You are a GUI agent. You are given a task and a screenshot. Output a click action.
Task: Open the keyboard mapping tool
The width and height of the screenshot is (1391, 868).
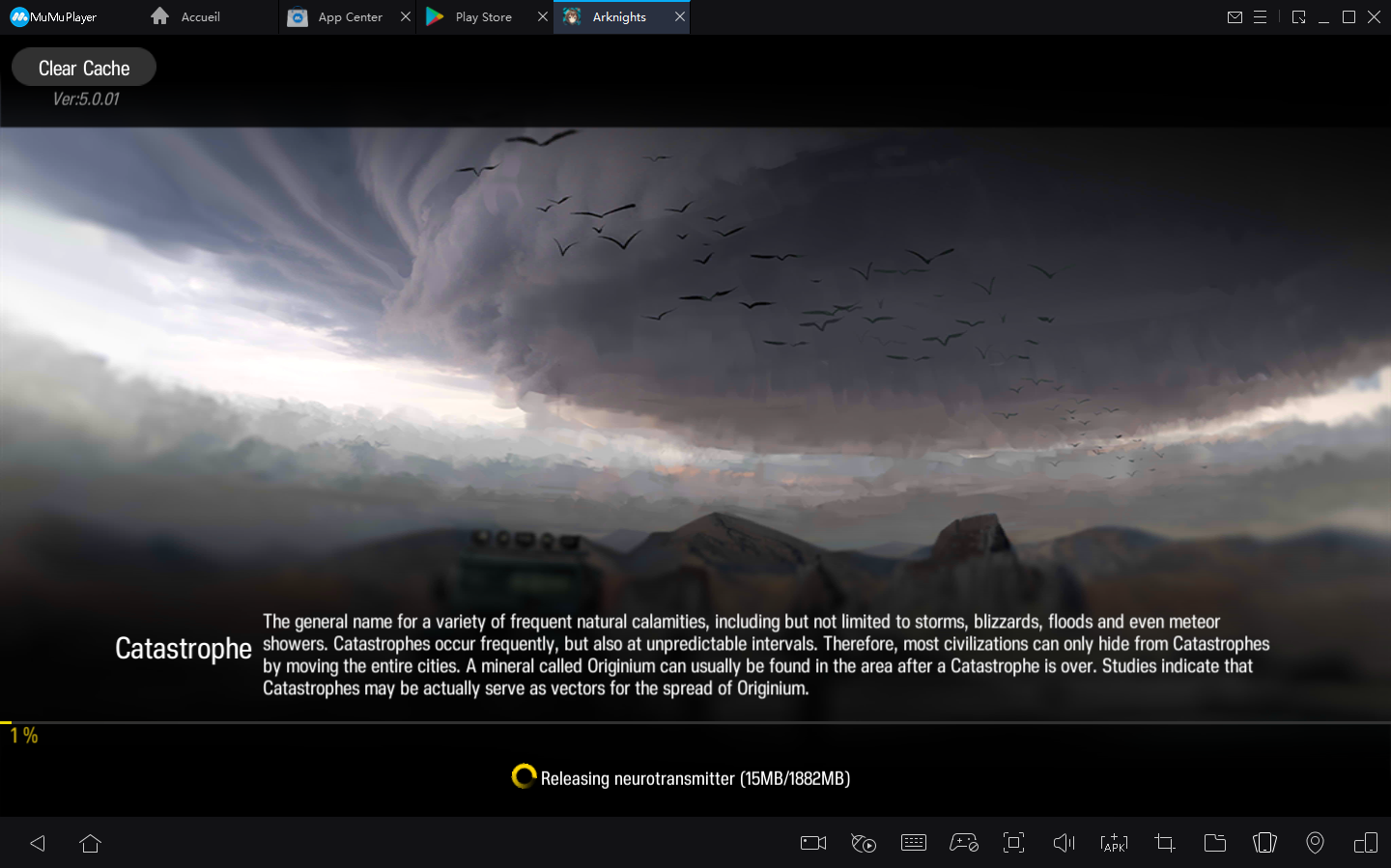(913, 843)
